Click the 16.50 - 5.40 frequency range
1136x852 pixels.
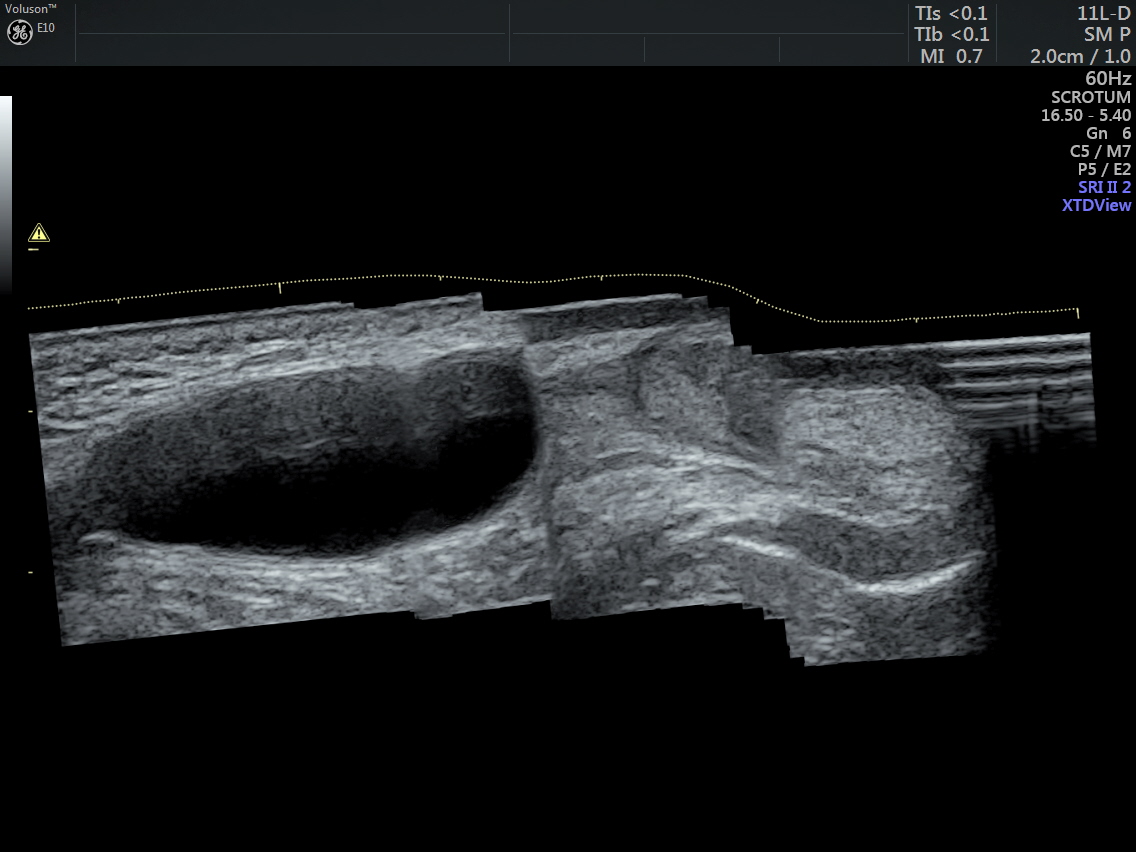point(1086,115)
